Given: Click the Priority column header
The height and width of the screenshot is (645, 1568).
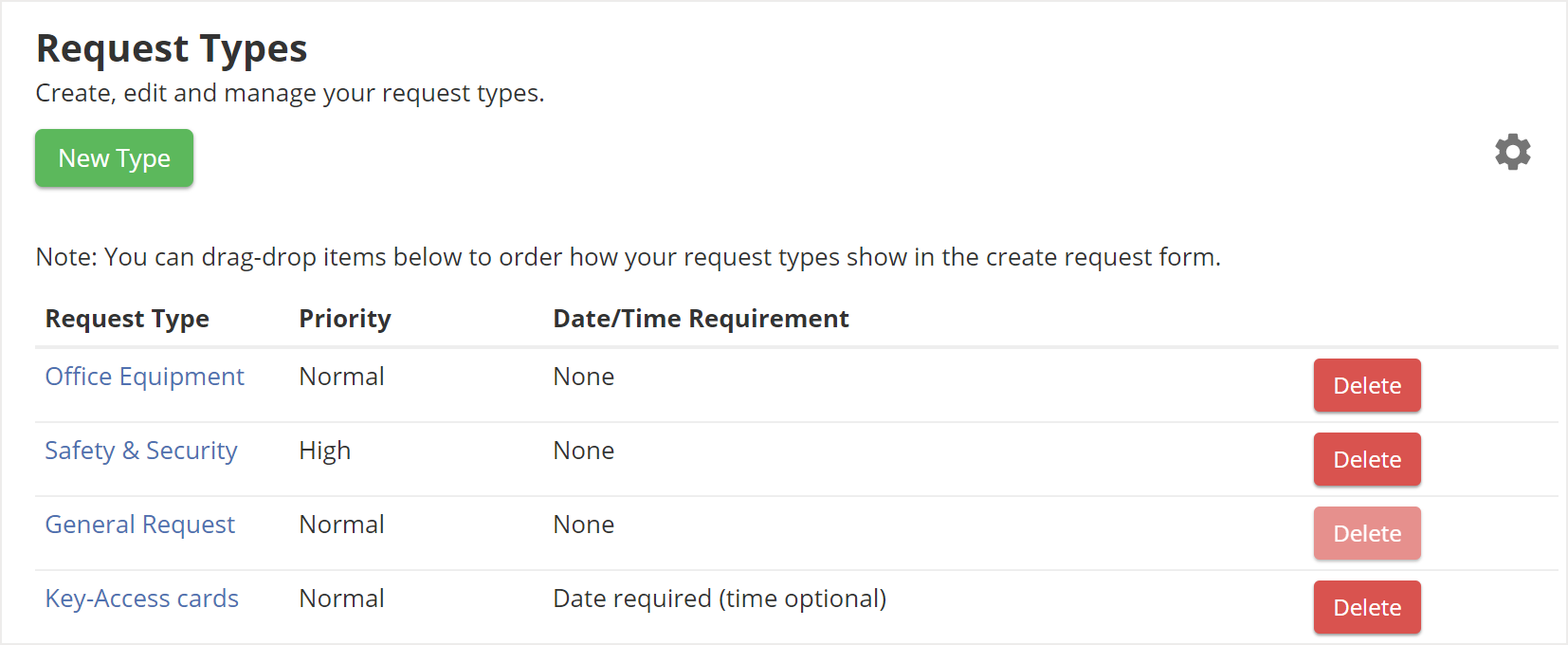Looking at the screenshot, I should point(344,319).
